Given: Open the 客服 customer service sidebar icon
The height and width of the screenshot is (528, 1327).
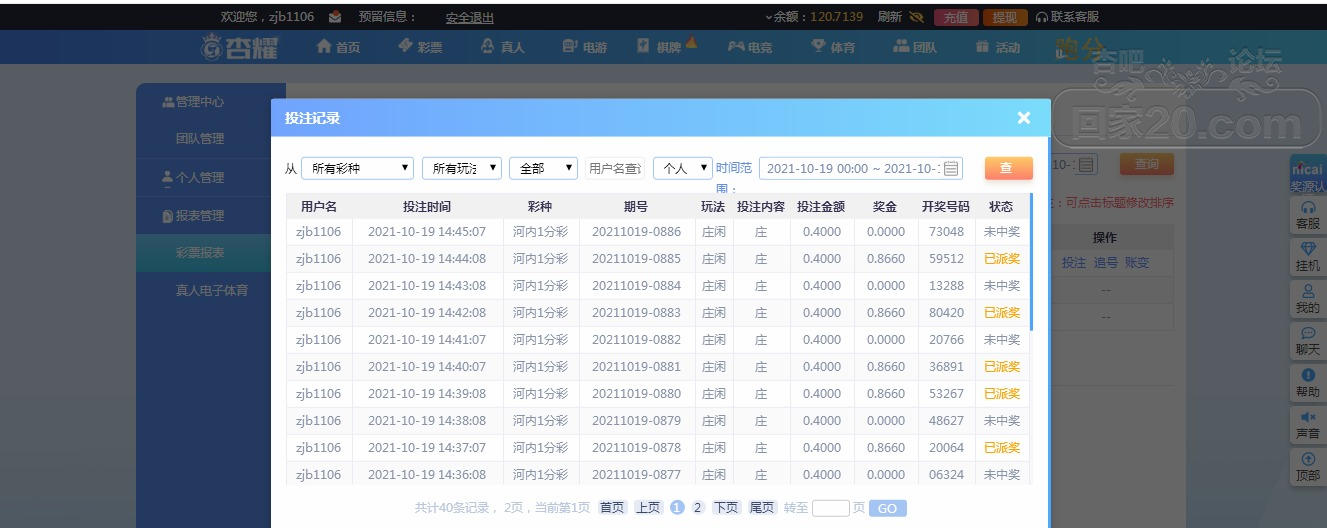Looking at the screenshot, I should tap(1307, 215).
